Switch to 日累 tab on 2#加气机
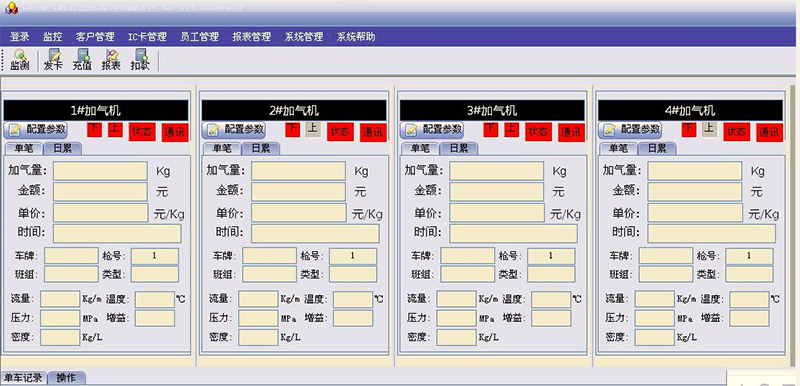 pyautogui.click(x=260, y=148)
